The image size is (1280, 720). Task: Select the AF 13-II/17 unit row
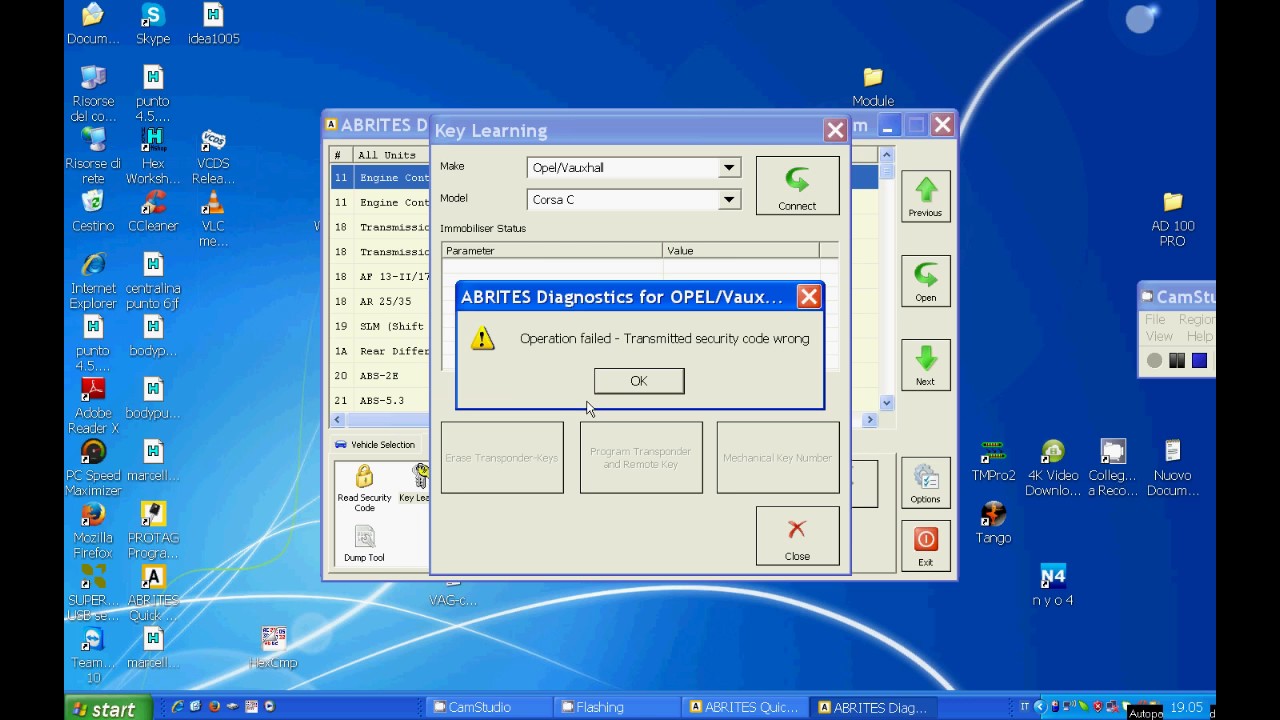[380, 276]
